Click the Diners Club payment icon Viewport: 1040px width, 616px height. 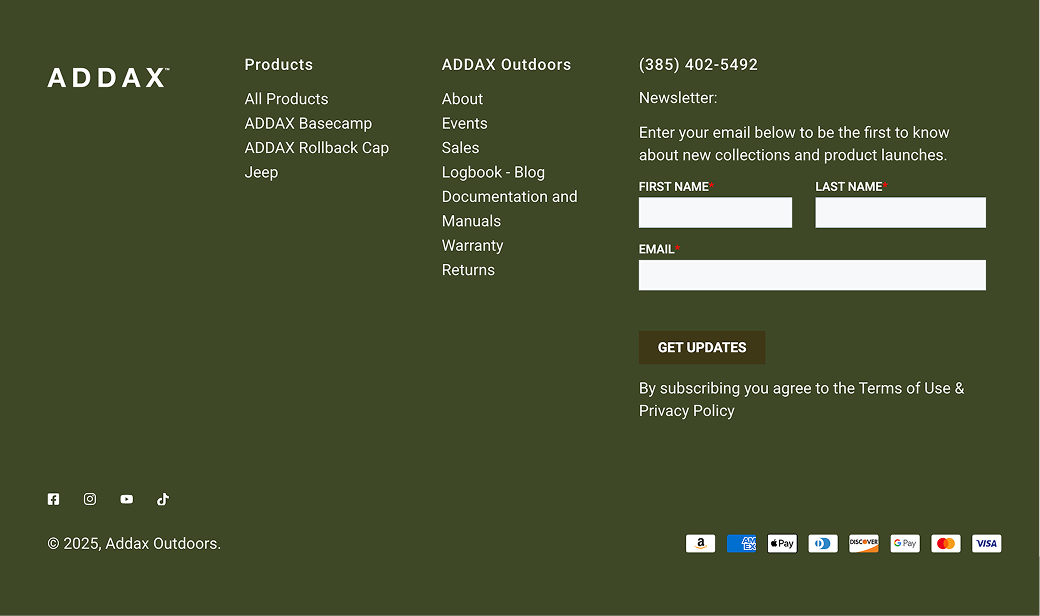coord(823,544)
